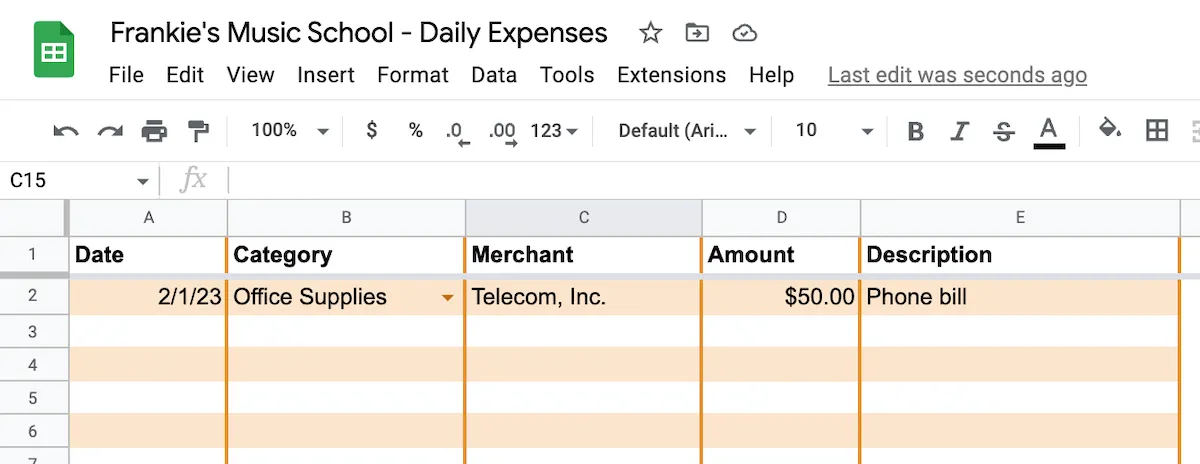This screenshot has width=1200, height=464.
Task: Open the last edit history link
Action: pos(957,75)
